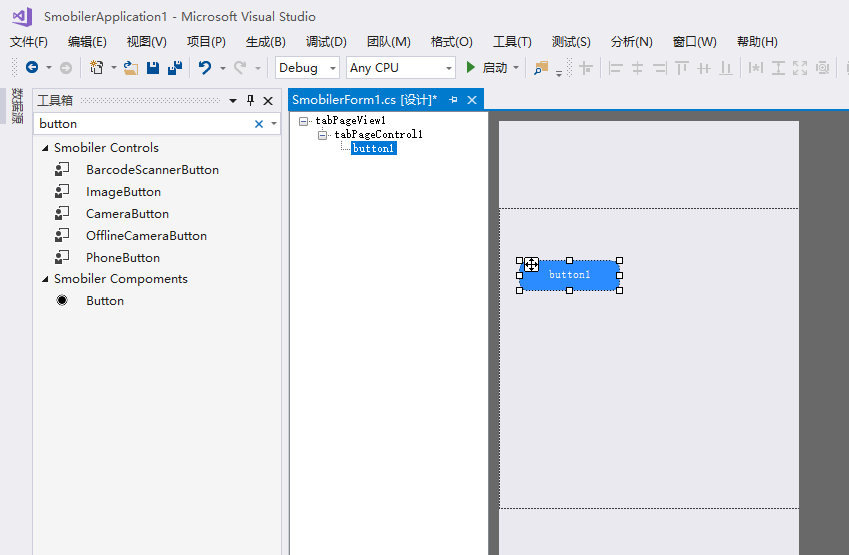Click inside the toolbox search field
Screen dimensions: 849x555
143,124
